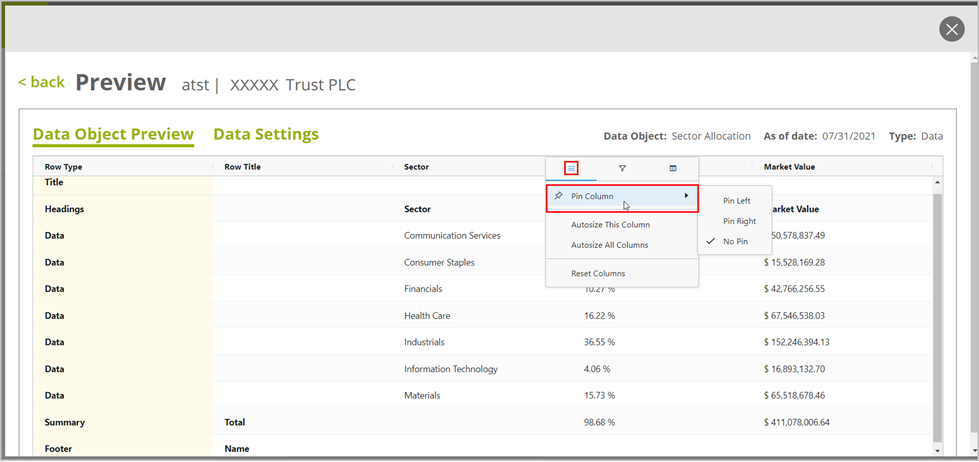Click the table vertical scrollbar thumb
Image resolution: width=979 pixels, height=462 pixels.
pyautogui.click(x=937, y=317)
